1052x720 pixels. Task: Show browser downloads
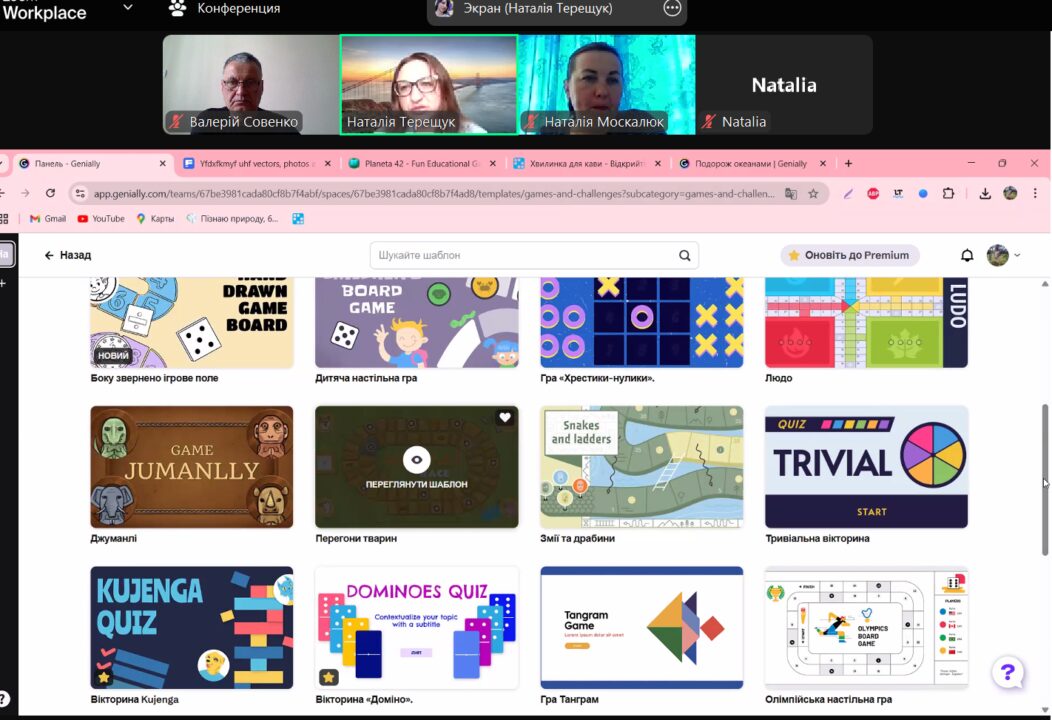tap(985, 193)
